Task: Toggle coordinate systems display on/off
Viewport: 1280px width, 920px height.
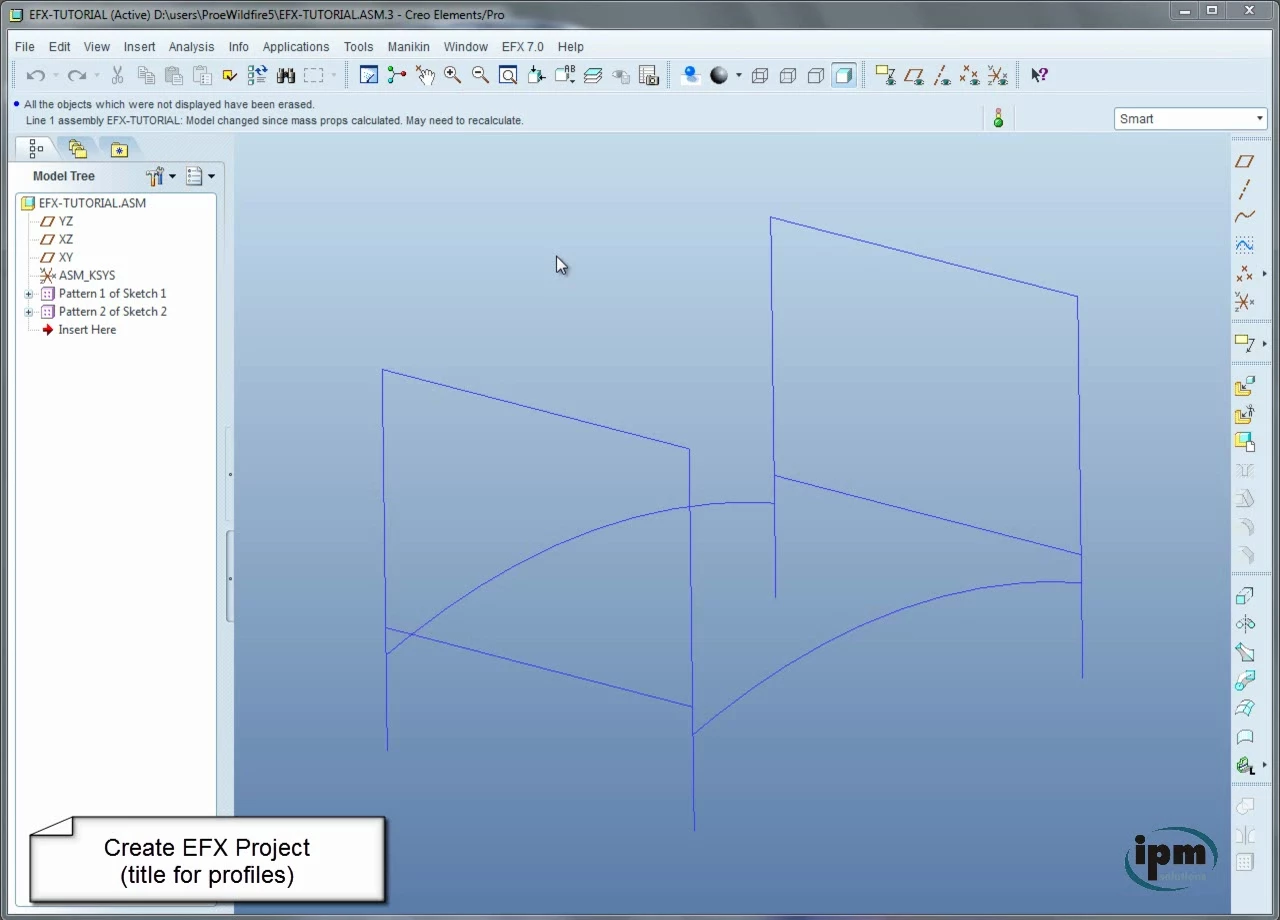Action: point(997,75)
